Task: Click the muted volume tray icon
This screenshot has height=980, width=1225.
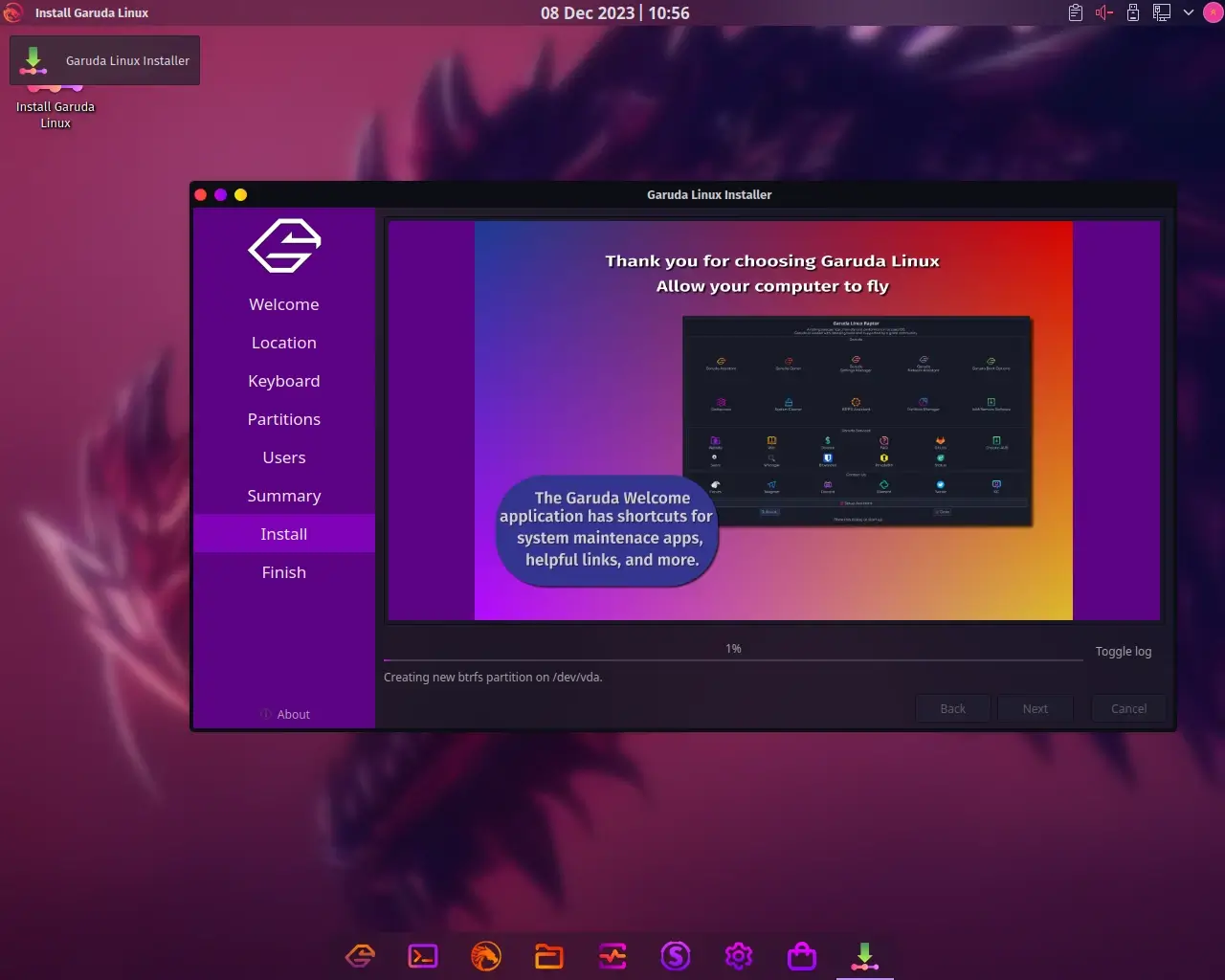Action: [1104, 12]
